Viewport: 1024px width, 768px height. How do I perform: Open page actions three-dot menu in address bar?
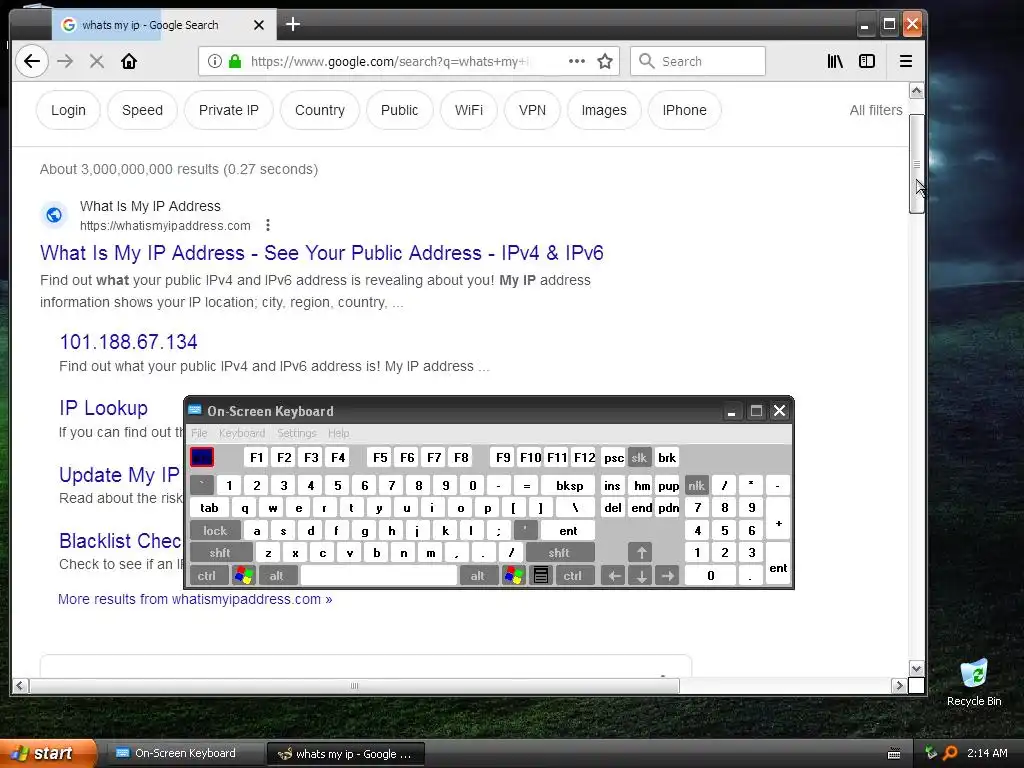(577, 61)
